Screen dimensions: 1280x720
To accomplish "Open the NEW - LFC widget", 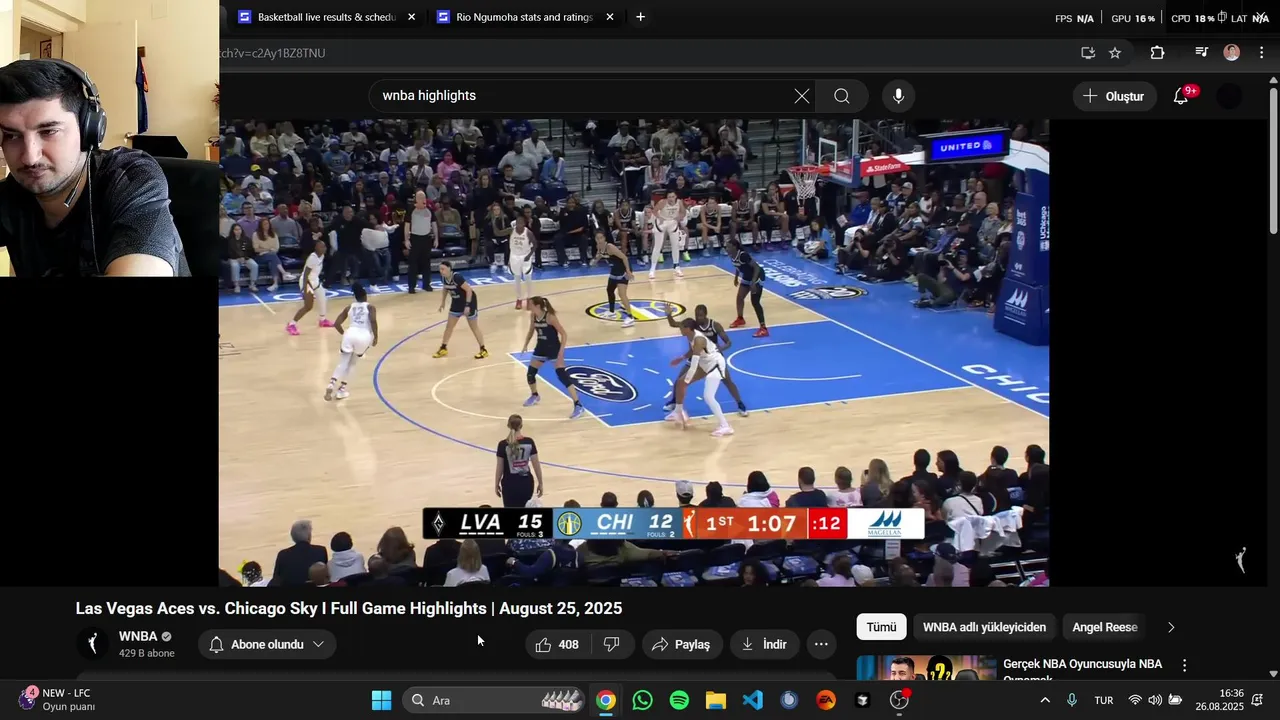I will tap(58, 700).
